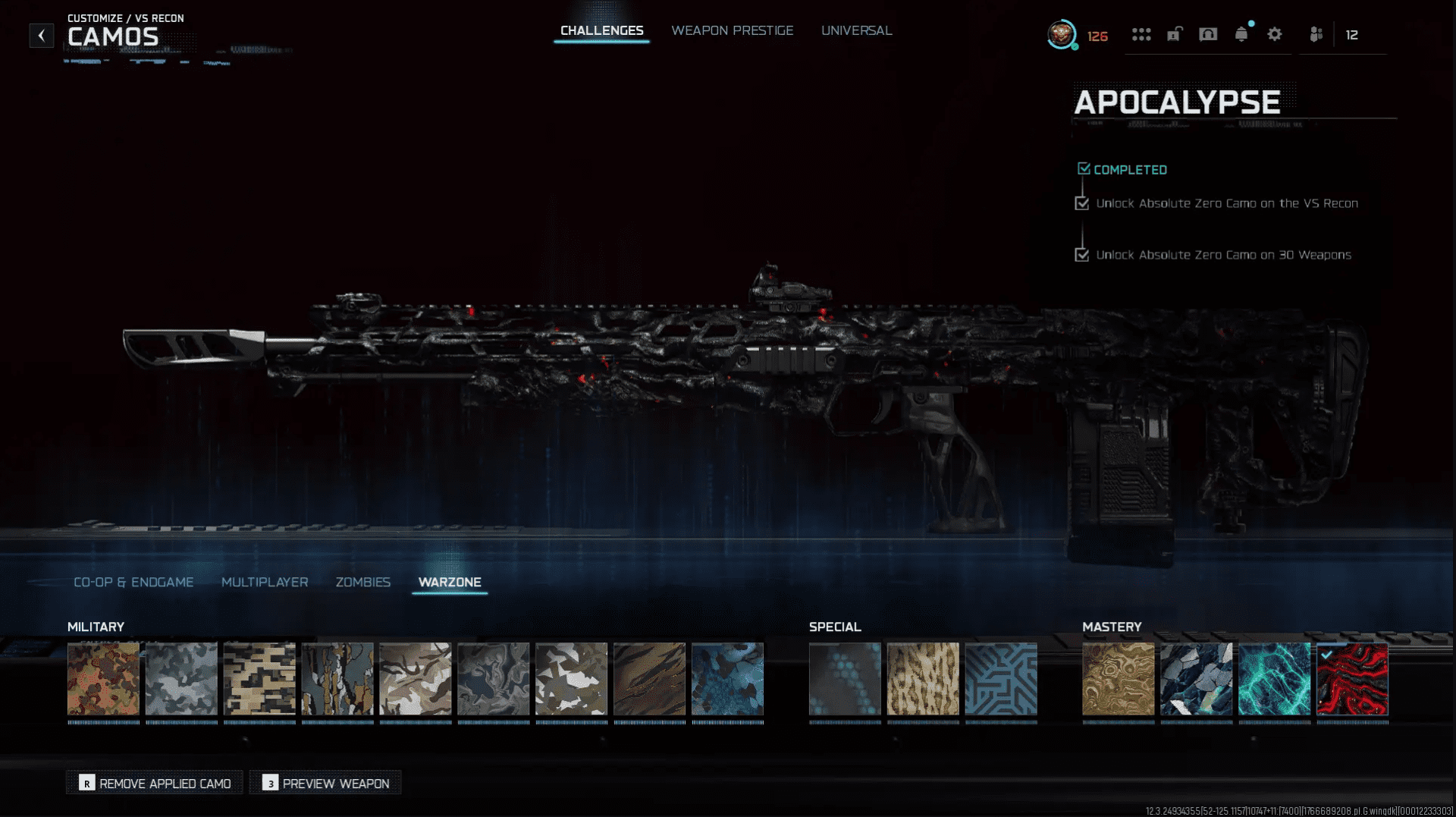This screenshot has width=1456, height=817.
Task: Click checkbox for Absolute Zero on VS Recon
Action: 1082,203
